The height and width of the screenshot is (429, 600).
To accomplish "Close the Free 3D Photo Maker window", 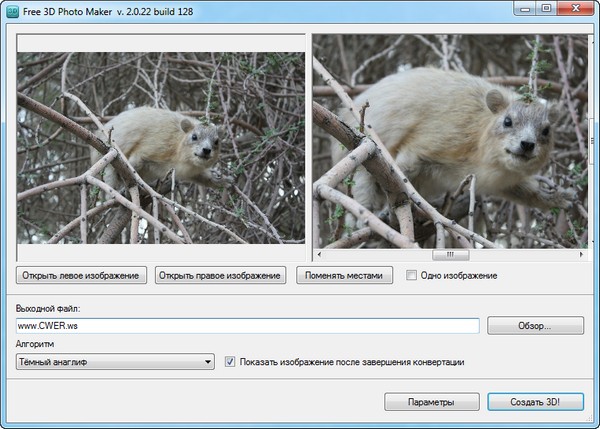I will pyautogui.click(x=575, y=8).
